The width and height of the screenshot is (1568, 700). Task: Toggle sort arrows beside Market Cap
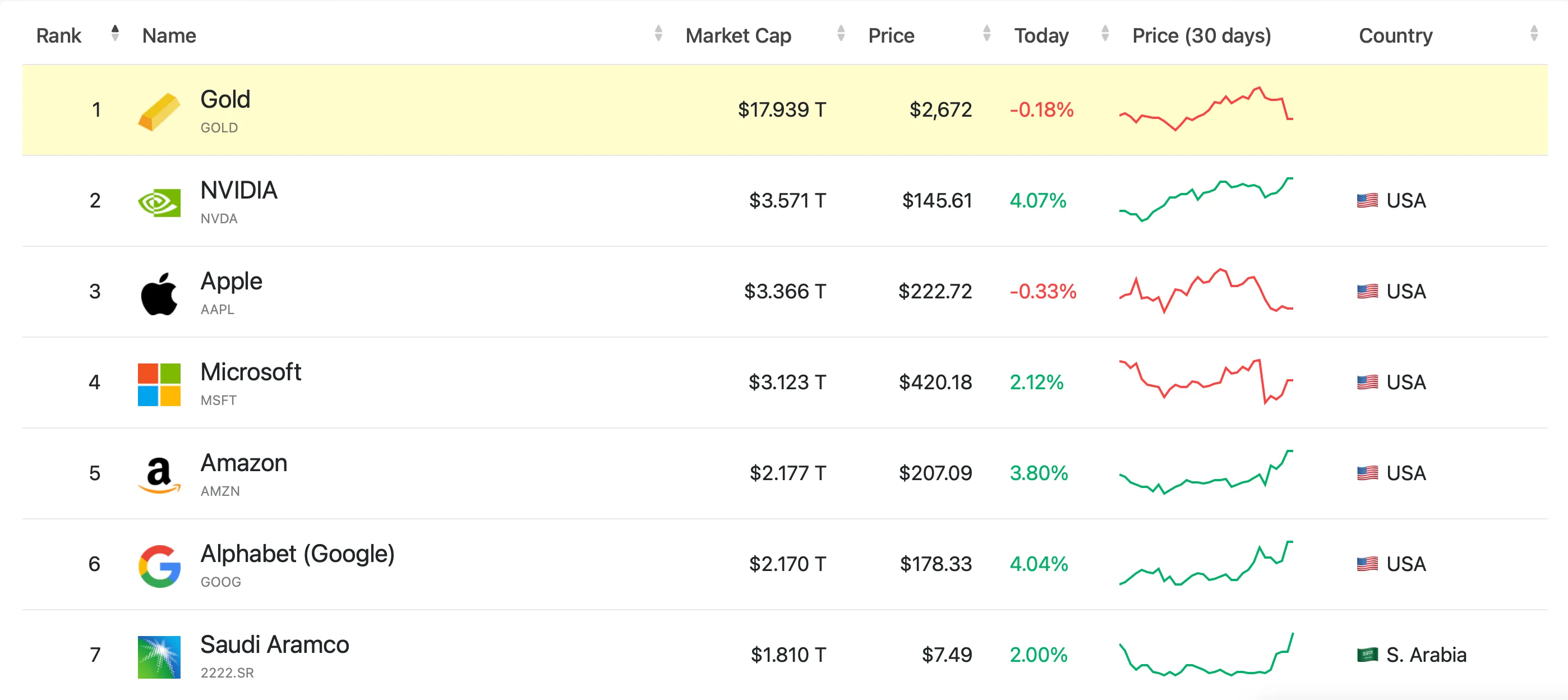pos(841,34)
